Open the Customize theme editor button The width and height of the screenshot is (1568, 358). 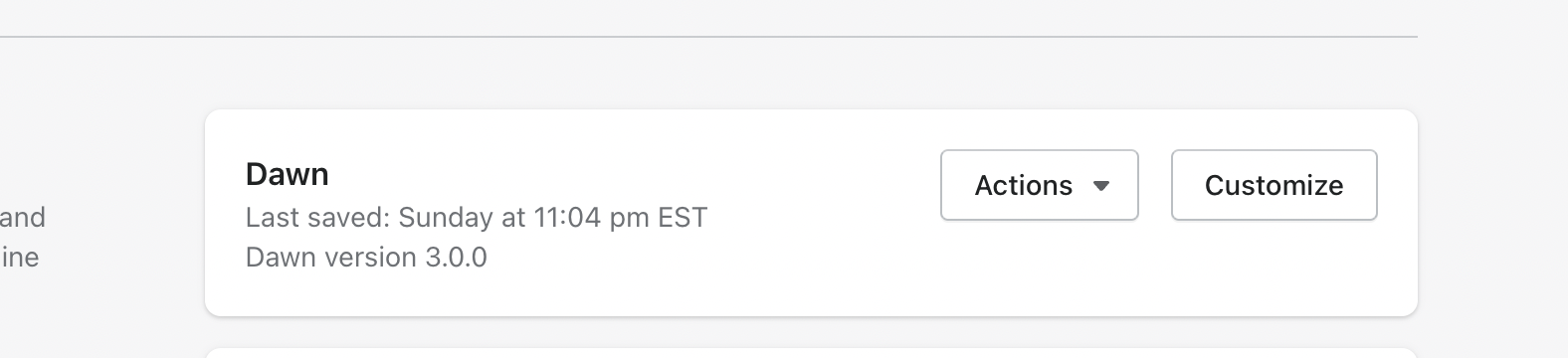[x=1274, y=185]
